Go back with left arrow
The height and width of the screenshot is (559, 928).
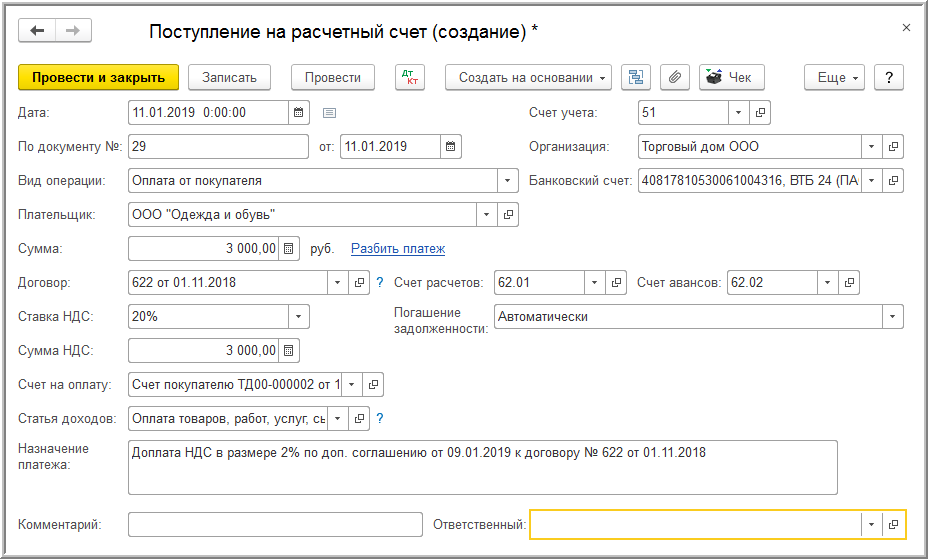(x=38, y=31)
